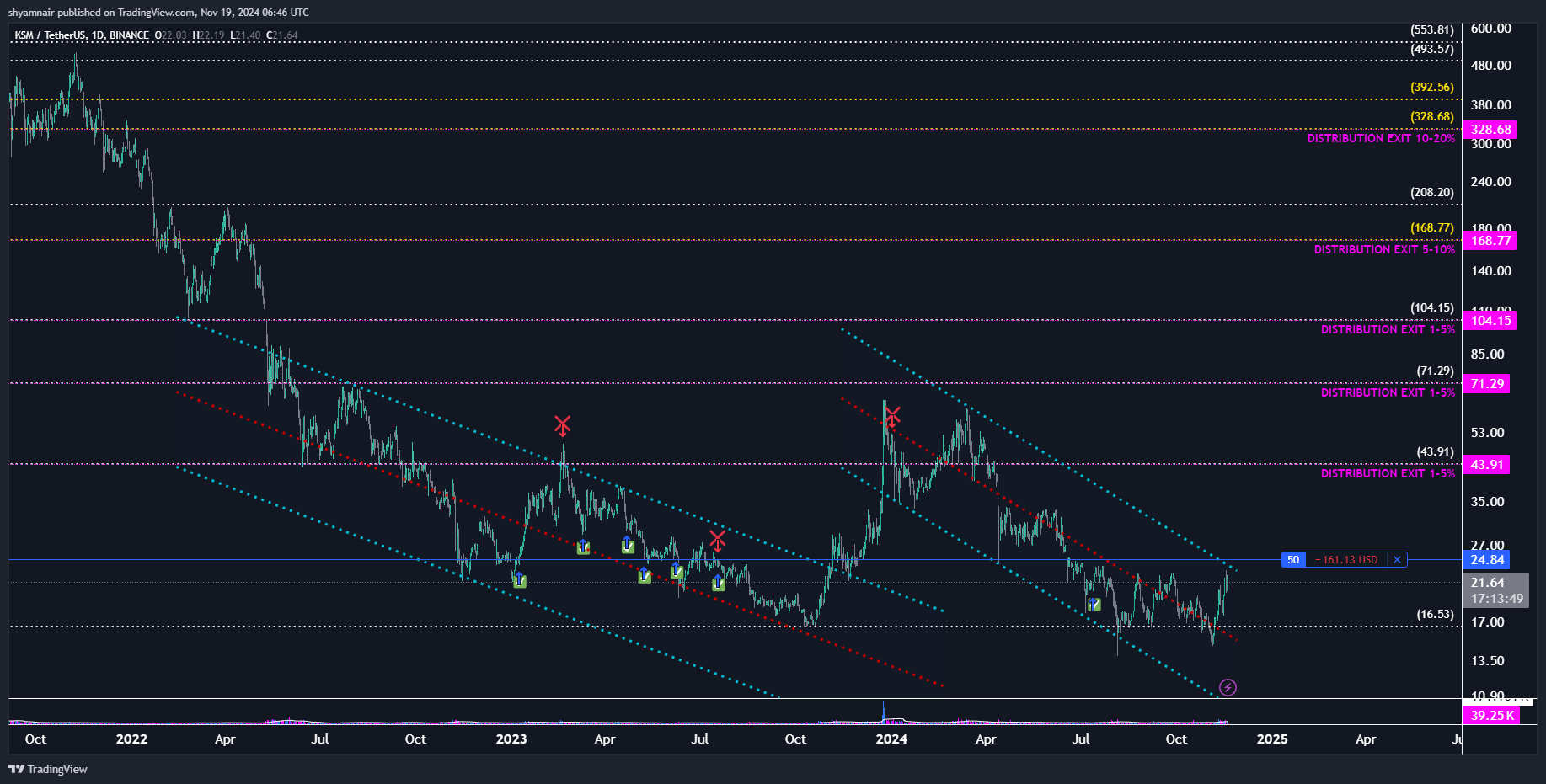Click the 2025 label on the time axis
The width and height of the screenshot is (1546, 784).
1272,739
